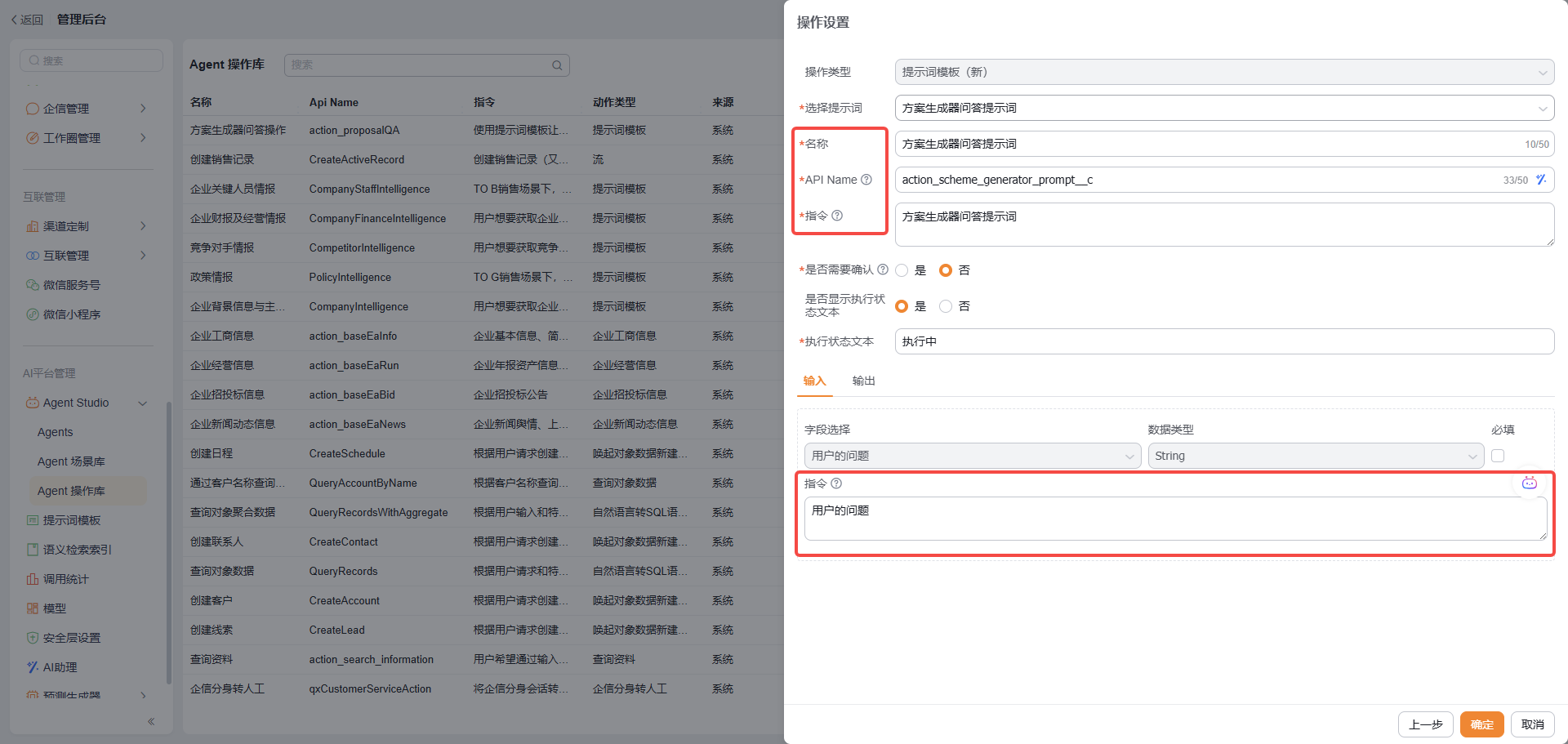Click help icon beside 是否需要确认 label

[x=883, y=270]
